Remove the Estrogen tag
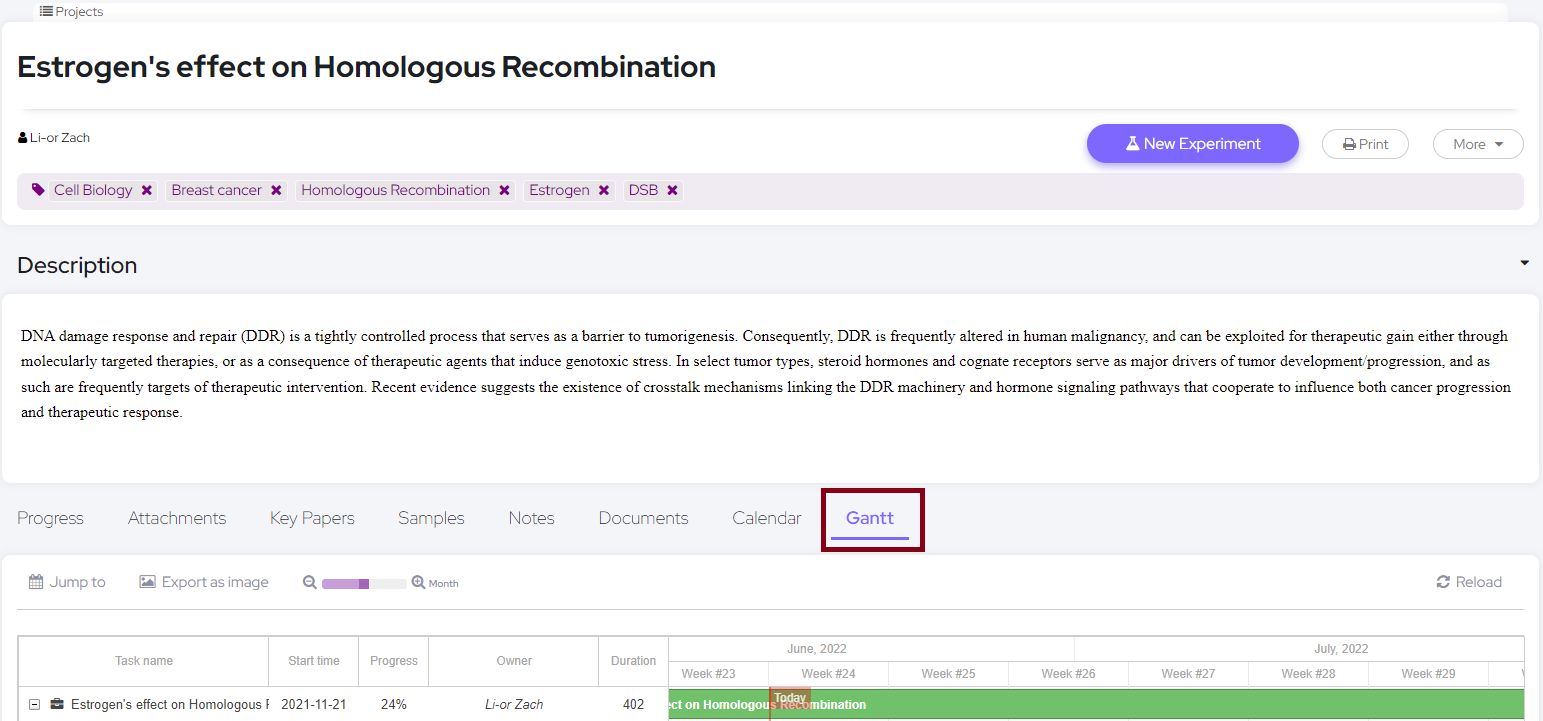The height and width of the screenshot is (721, 1543). (x=604, y=190)
